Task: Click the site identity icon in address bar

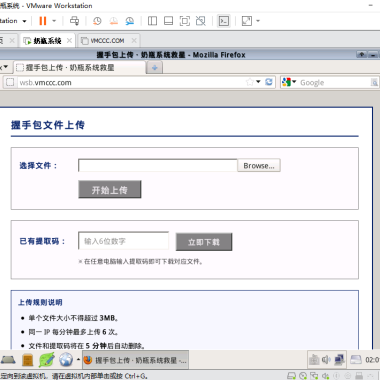Action: tap(10, 82)
